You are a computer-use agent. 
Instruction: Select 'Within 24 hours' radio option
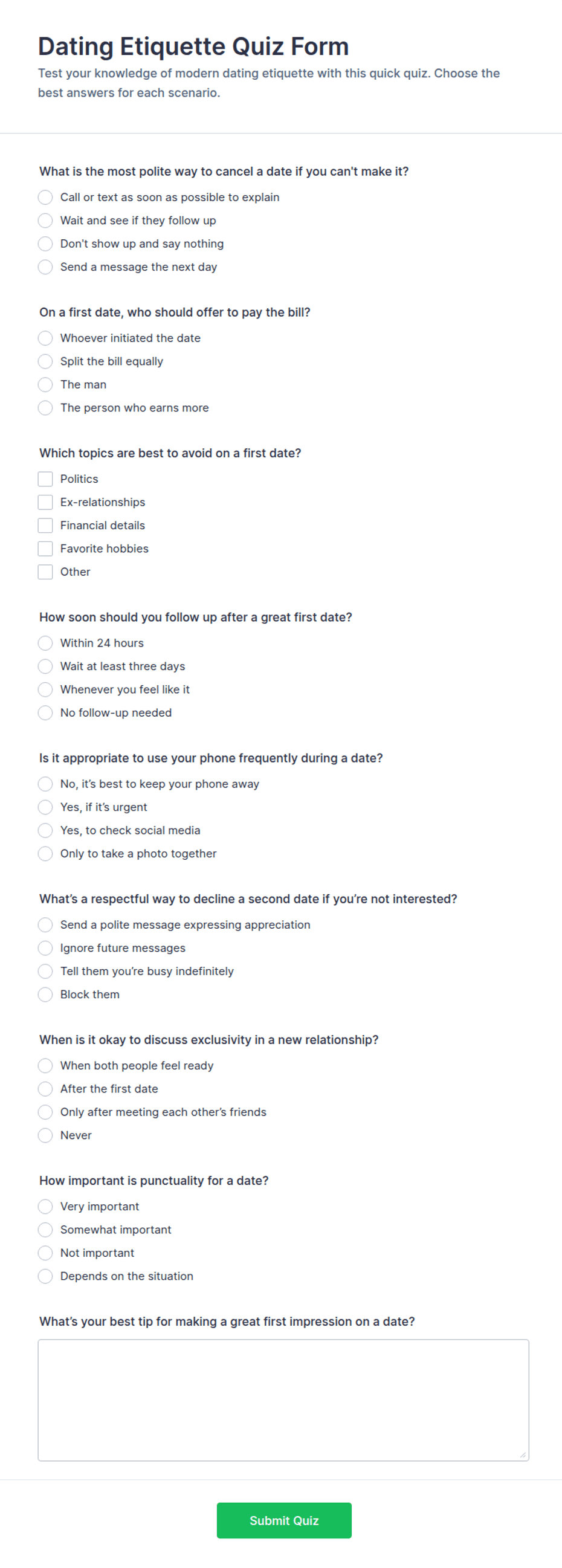45,644
